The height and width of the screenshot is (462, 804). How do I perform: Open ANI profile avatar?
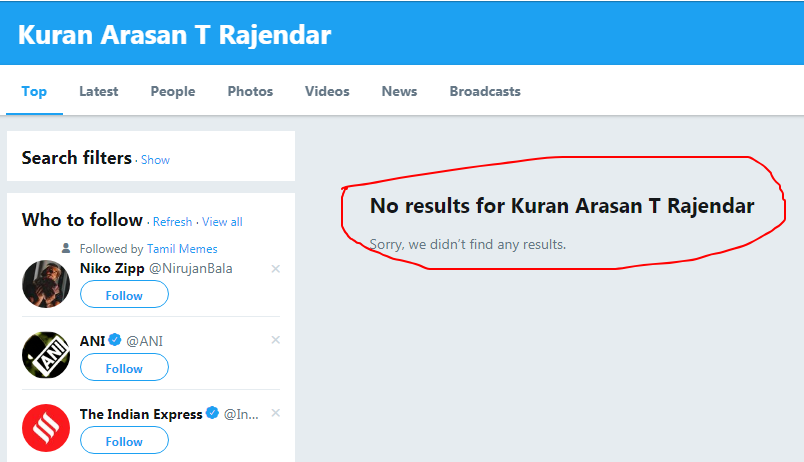[46, 355]
